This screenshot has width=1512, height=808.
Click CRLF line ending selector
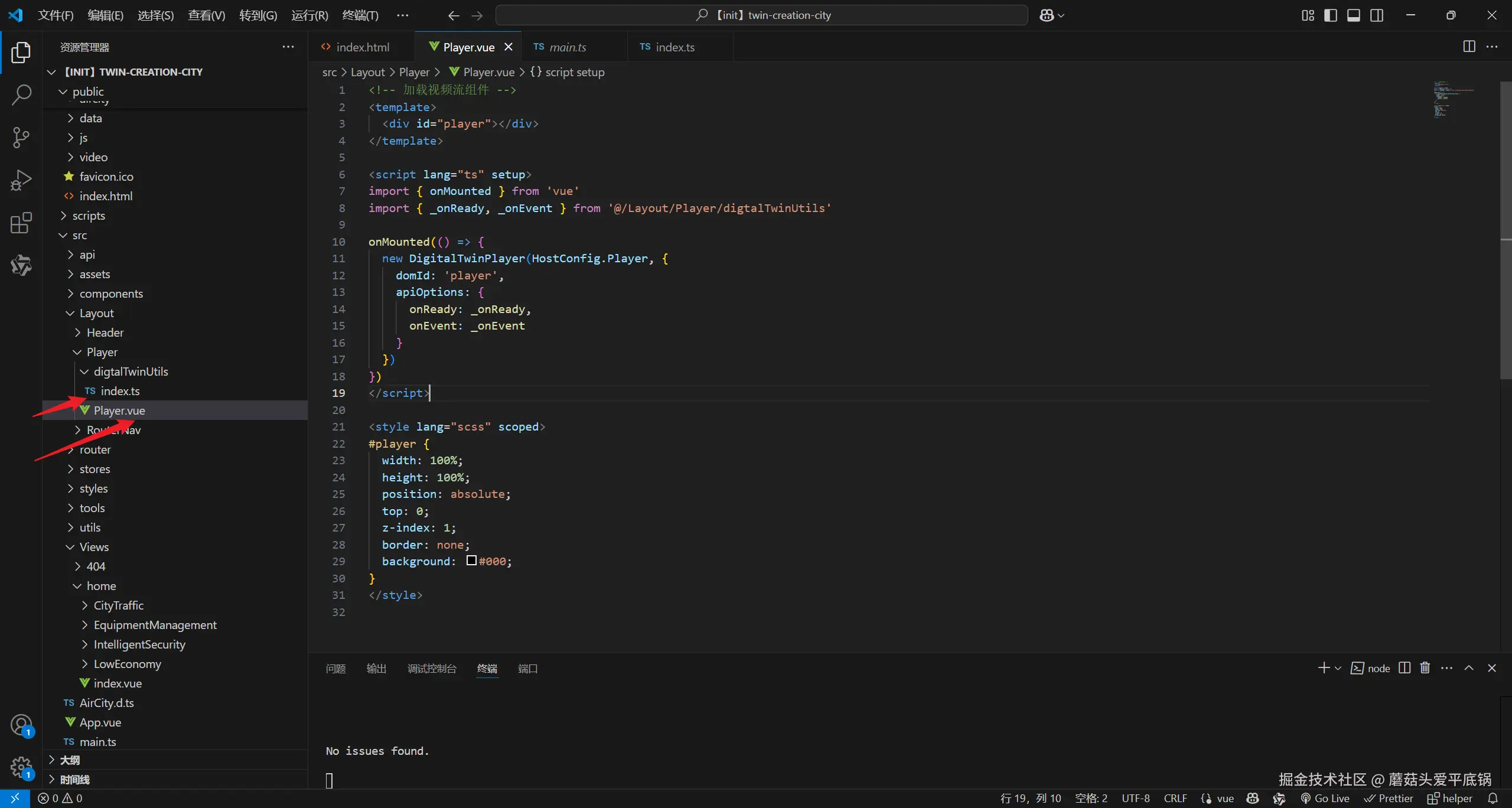(1175, 798)
